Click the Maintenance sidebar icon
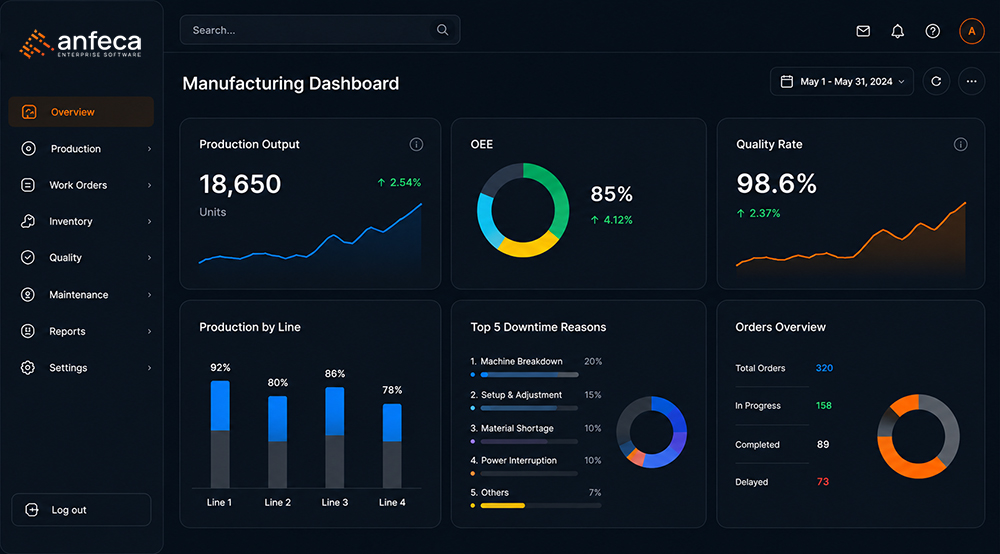Viewport: 1000px width, 554px height. (x=27, y=295)
